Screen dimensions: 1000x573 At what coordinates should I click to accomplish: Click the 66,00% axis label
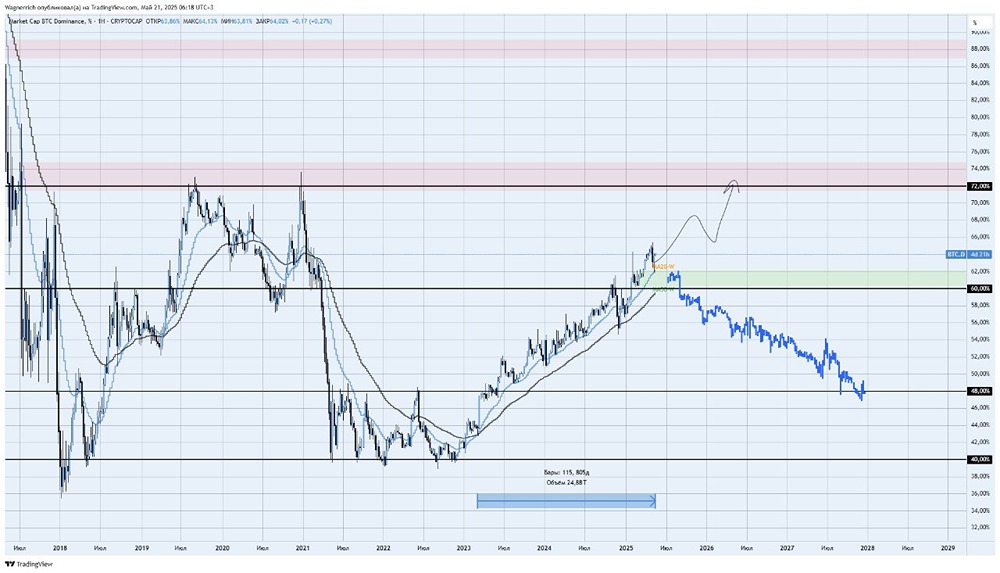(980, 237)
